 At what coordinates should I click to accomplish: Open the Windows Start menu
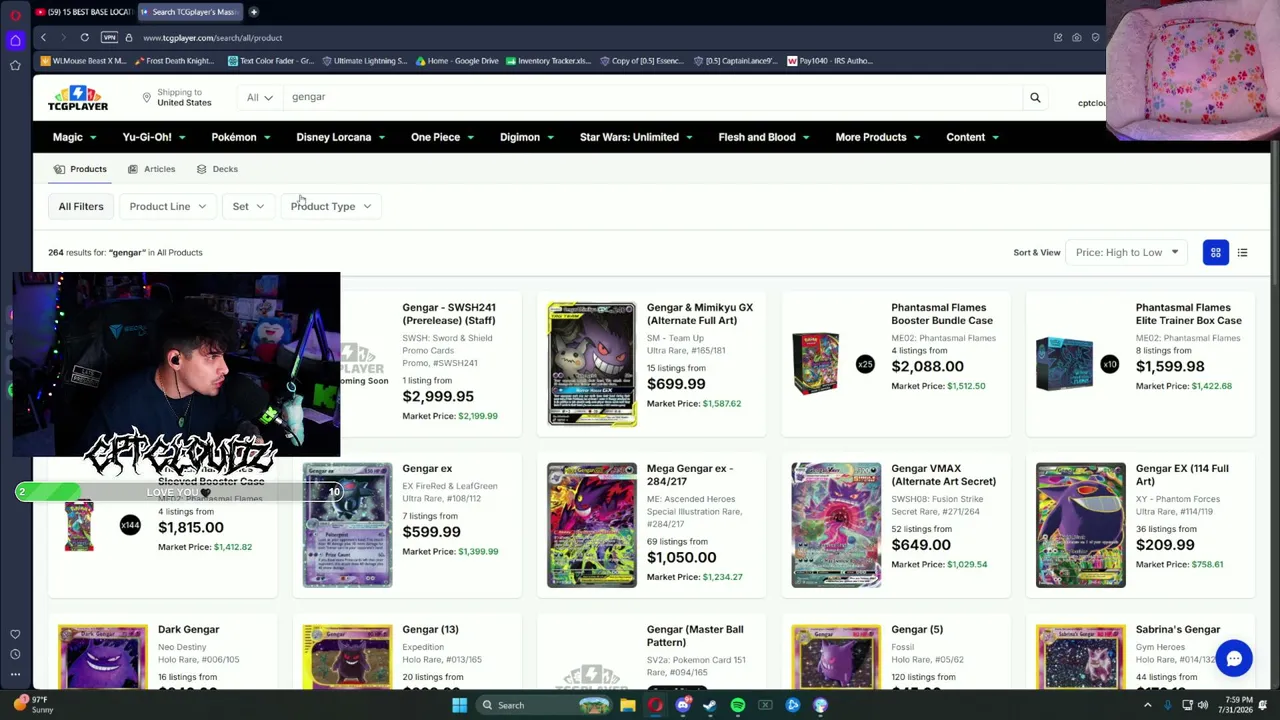[459, 705]
